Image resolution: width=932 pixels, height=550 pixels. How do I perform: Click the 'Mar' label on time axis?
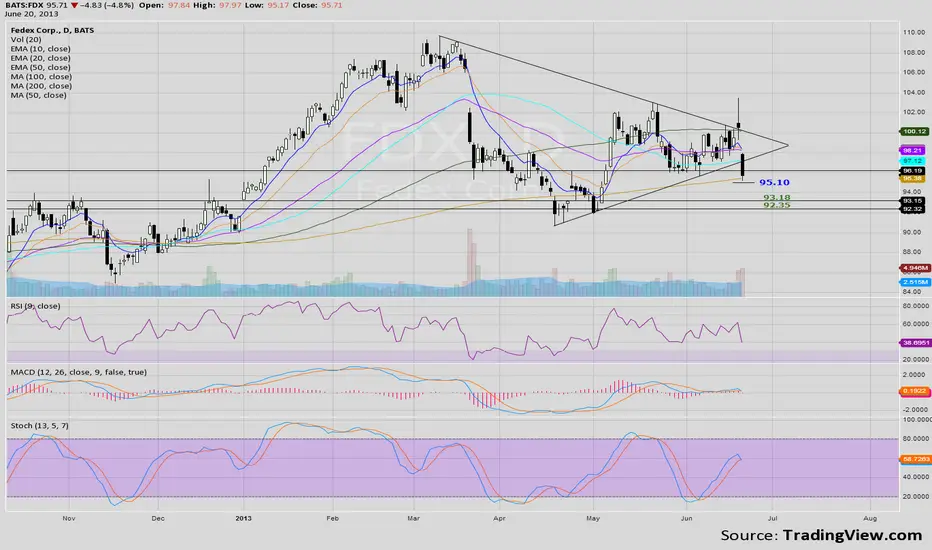tap(413, 518)
